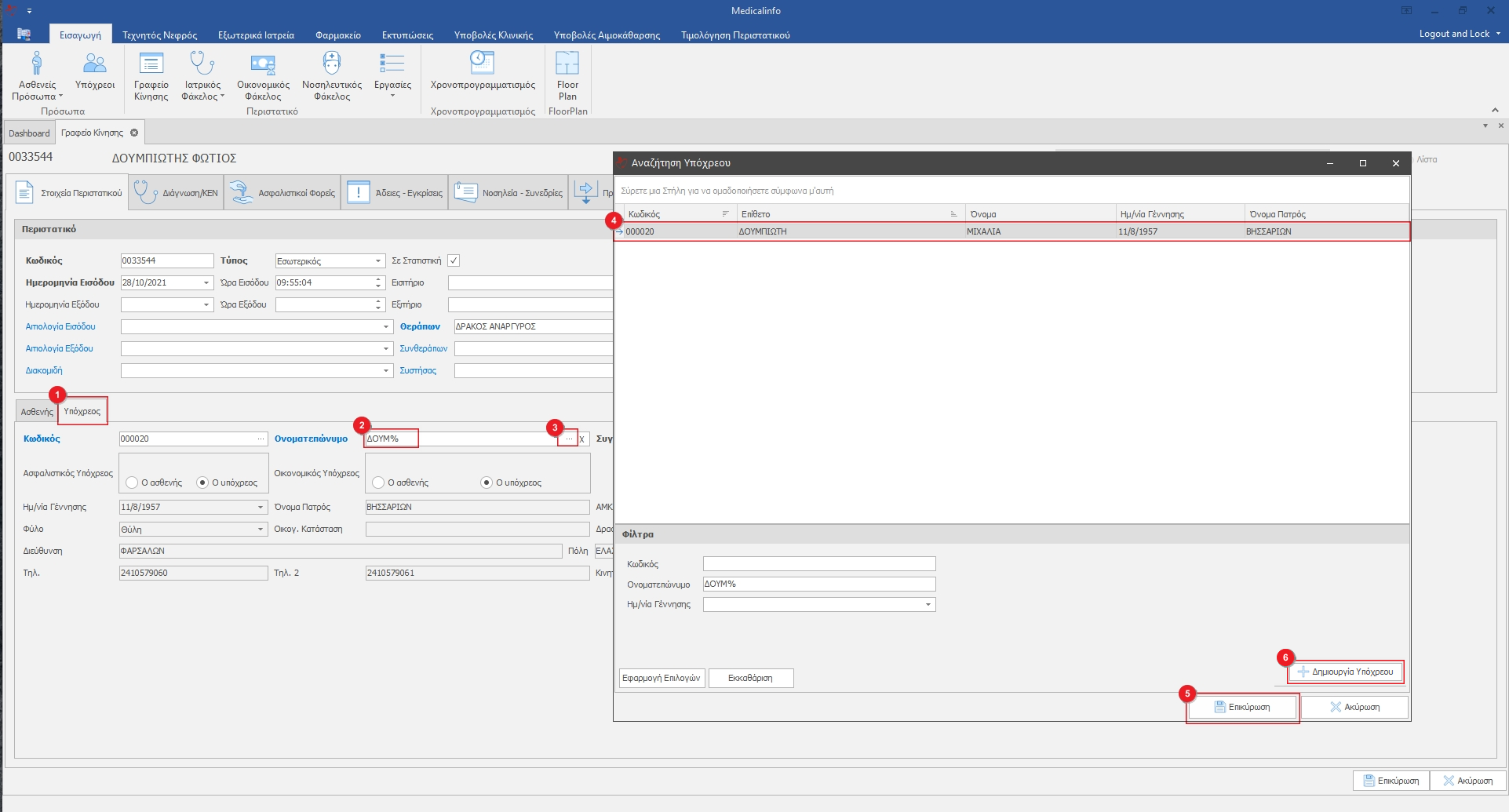Switch to the Φαρμακείο ribbon tab
The width and height of the screenshot is (1509, 812).
[337, 35]
